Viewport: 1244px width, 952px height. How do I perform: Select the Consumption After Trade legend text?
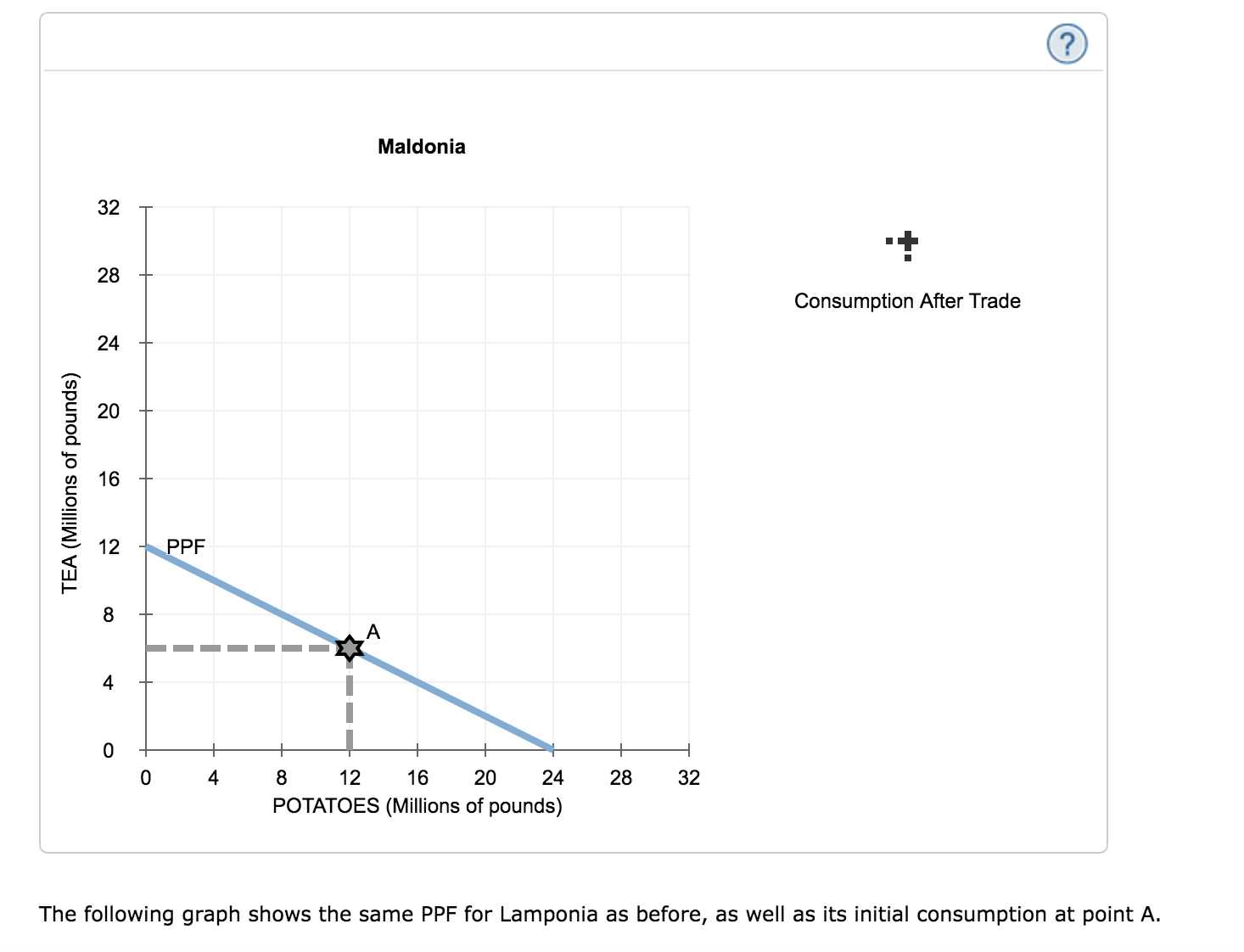coord(907,300)
